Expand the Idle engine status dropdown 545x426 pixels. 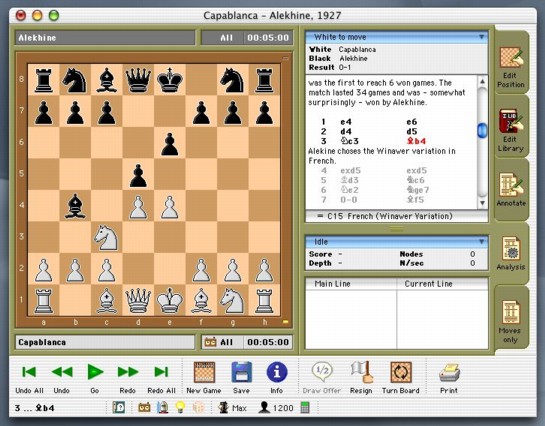click(481, 241)
